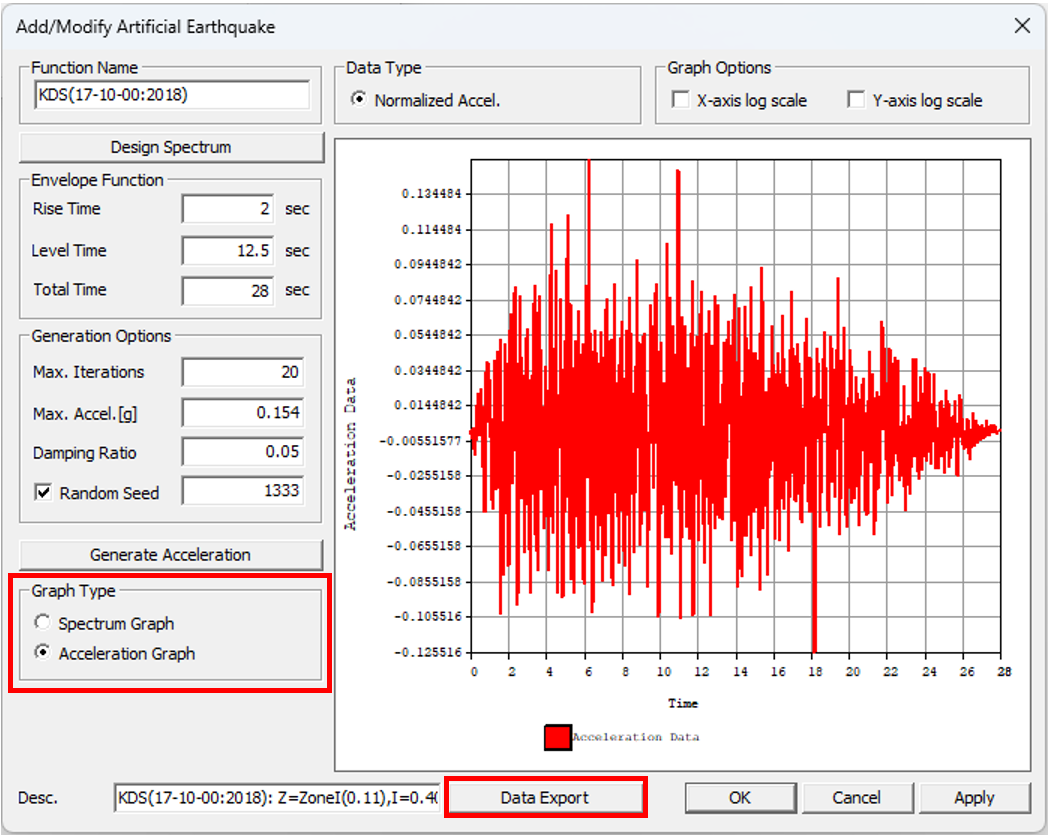Click the '-0.125516' y-axis value
The image size is (1048, 836).
[428, 652]
